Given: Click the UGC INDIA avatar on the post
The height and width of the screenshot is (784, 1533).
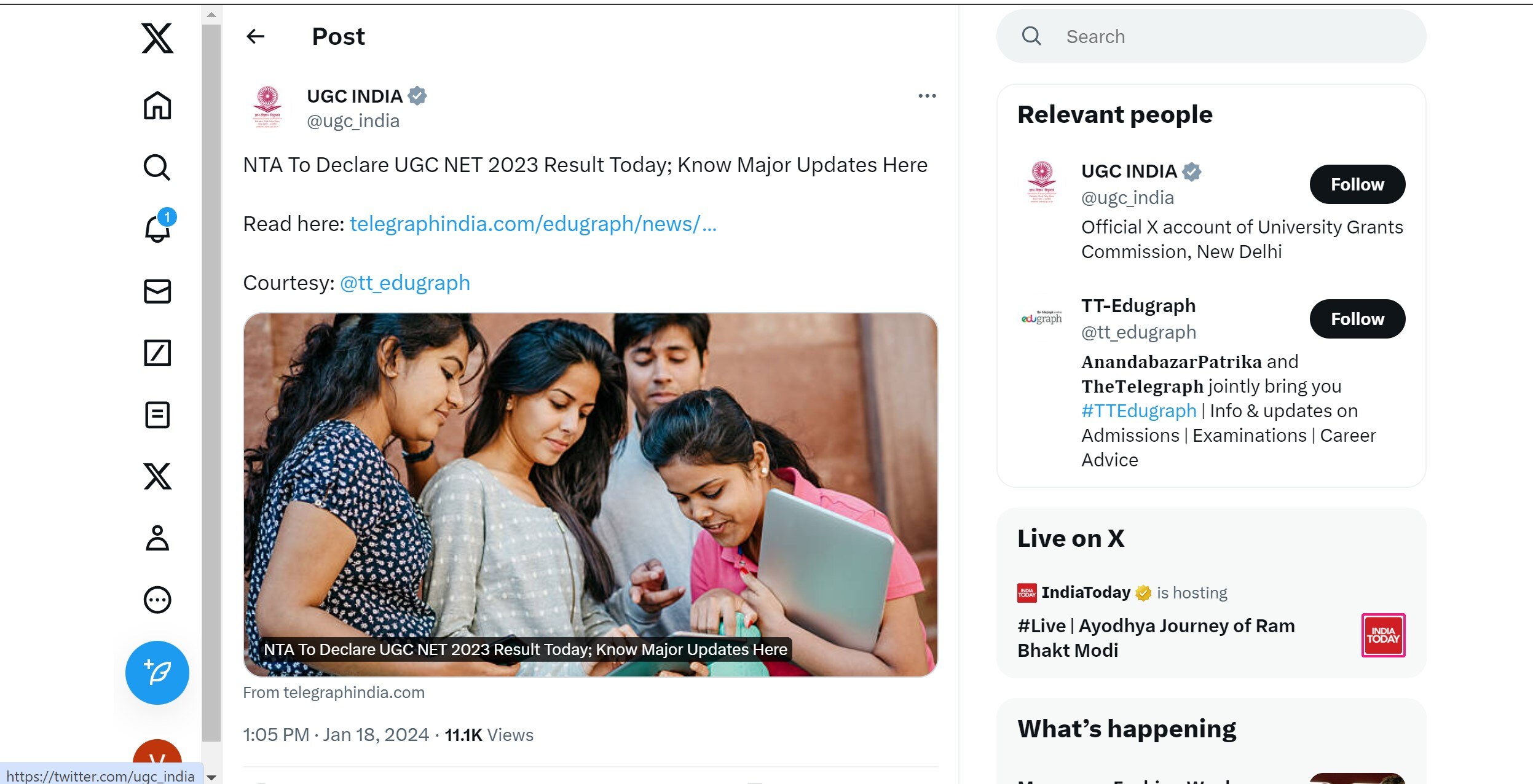Looking at the screenshot, I should click(x=267, y=107).
